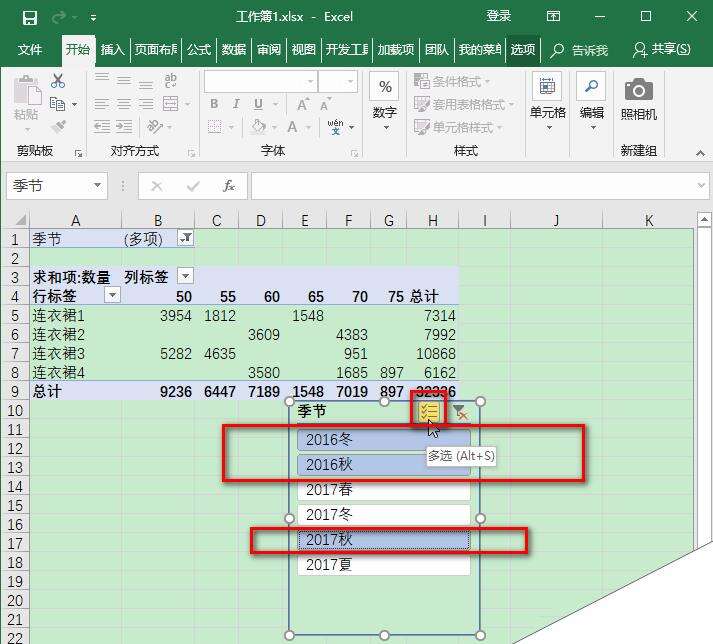Click Wrap Text icon
This screenshot has height=644, width=713.
point(171,80)
